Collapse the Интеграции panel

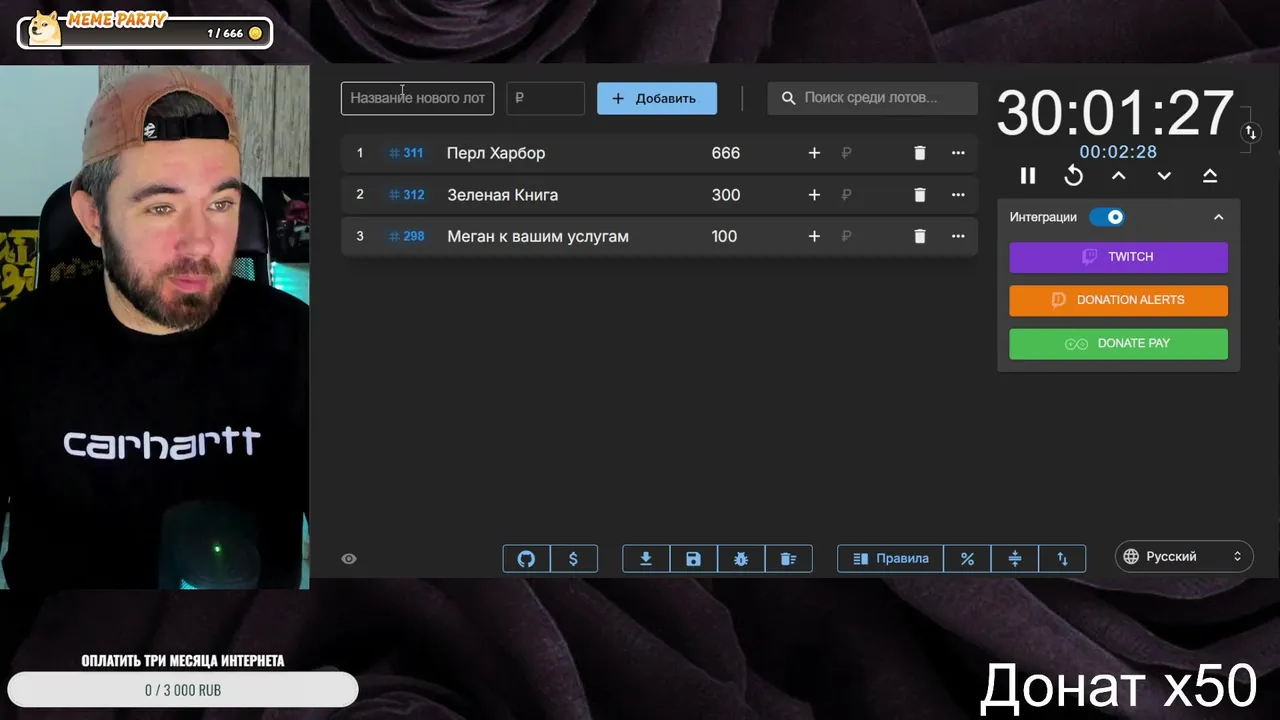(x=1218, y=217)
